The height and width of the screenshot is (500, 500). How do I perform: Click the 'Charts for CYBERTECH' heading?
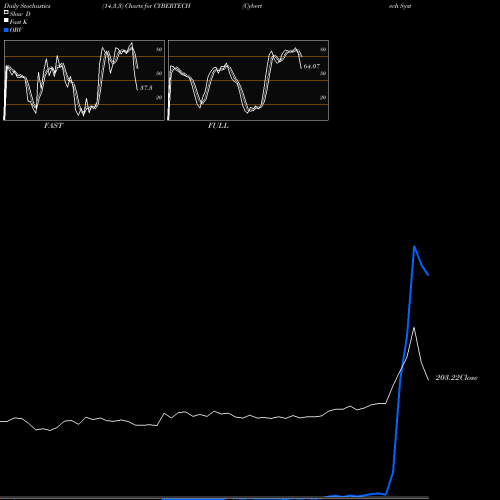[x=157, y=6]
